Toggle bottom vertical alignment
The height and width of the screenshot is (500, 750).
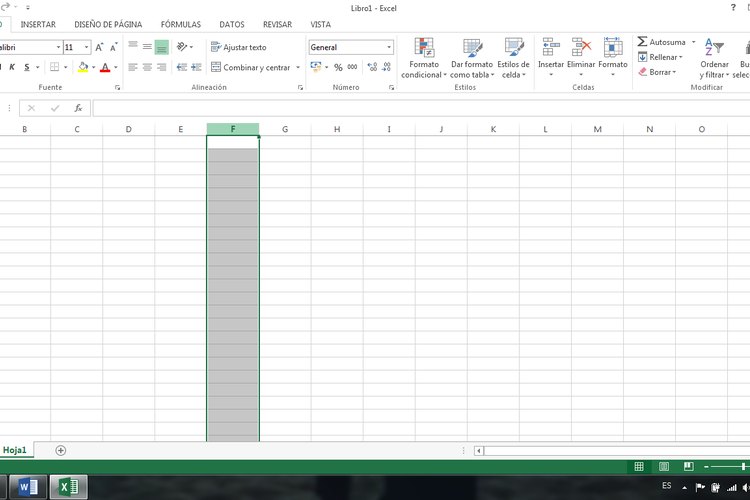pos(162,47)
